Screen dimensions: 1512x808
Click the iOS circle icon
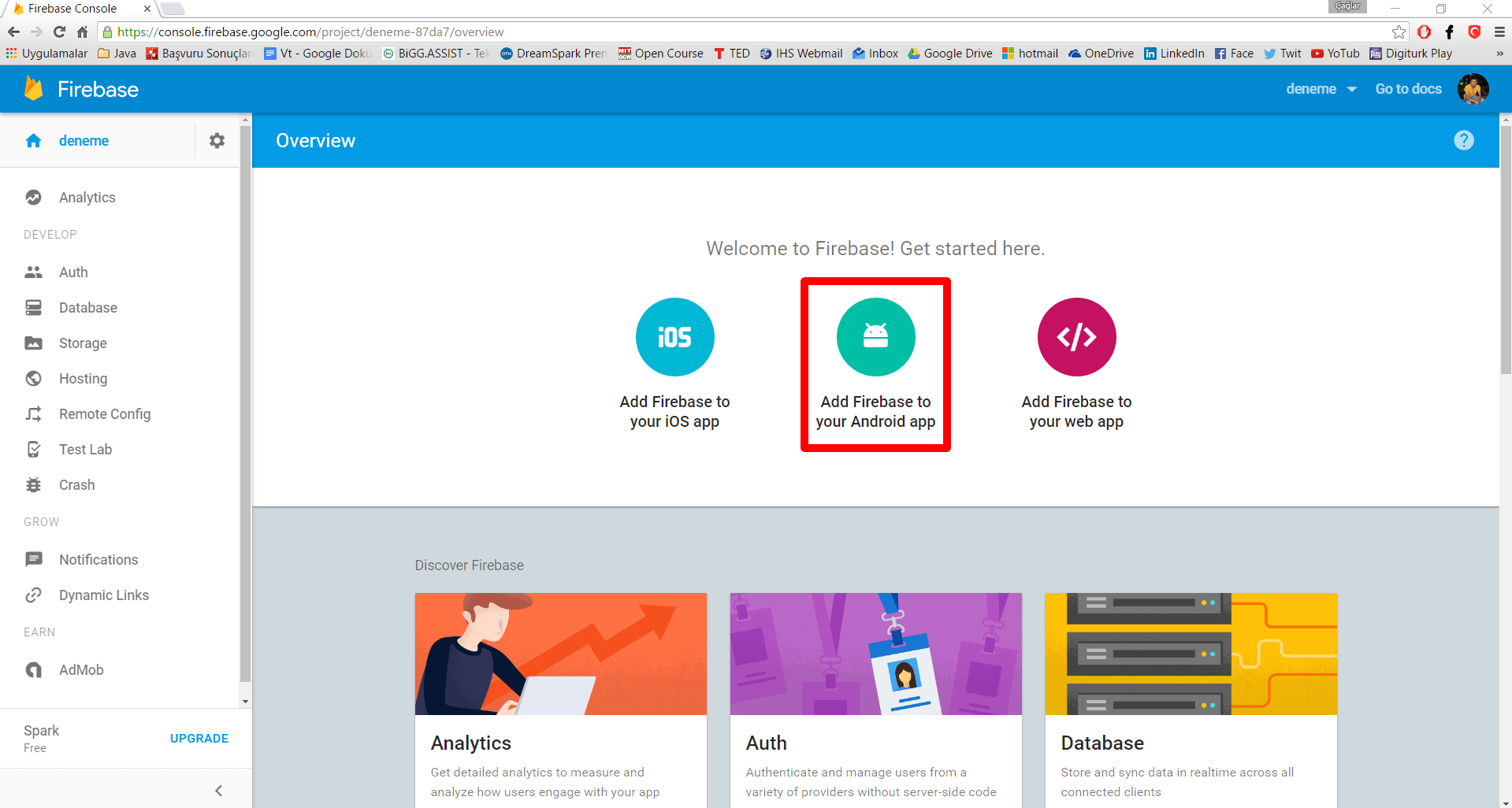[x=674, y=337]
